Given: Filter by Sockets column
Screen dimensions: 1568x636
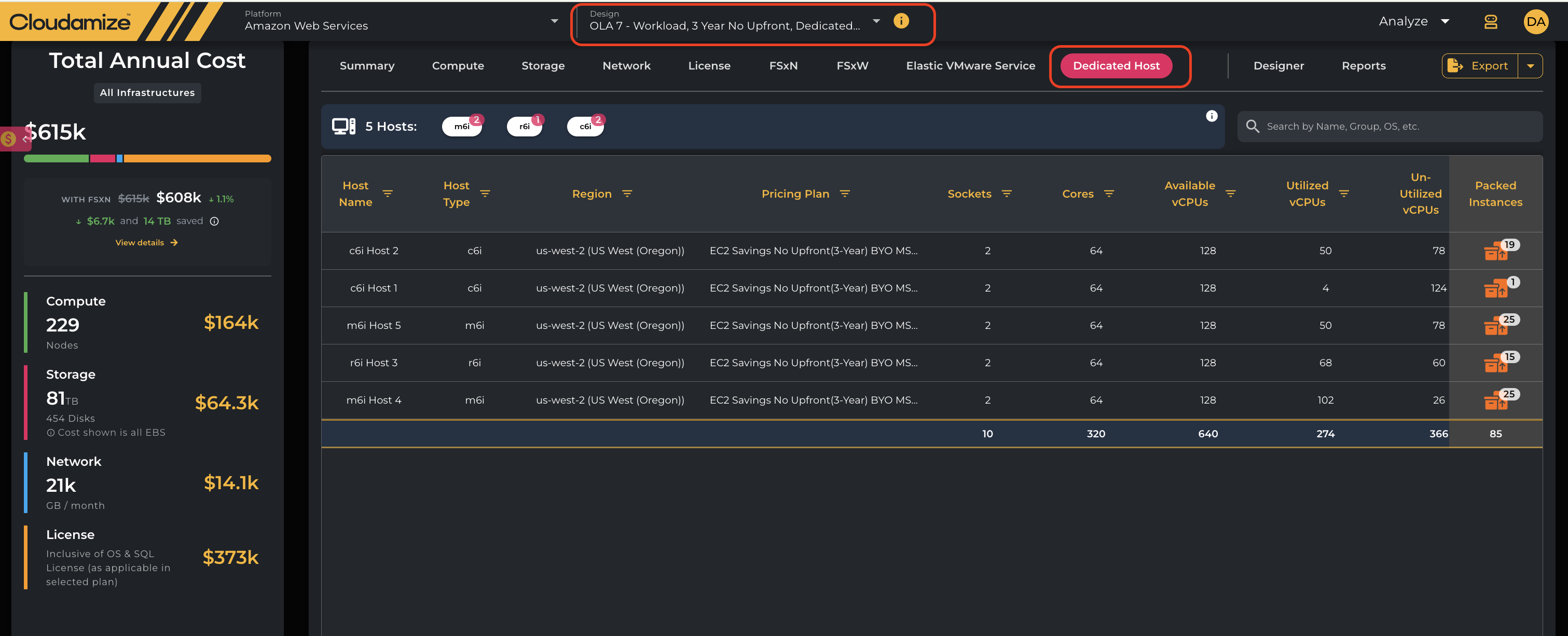Looking at the screenshot, I should (x=1007, y=193).
